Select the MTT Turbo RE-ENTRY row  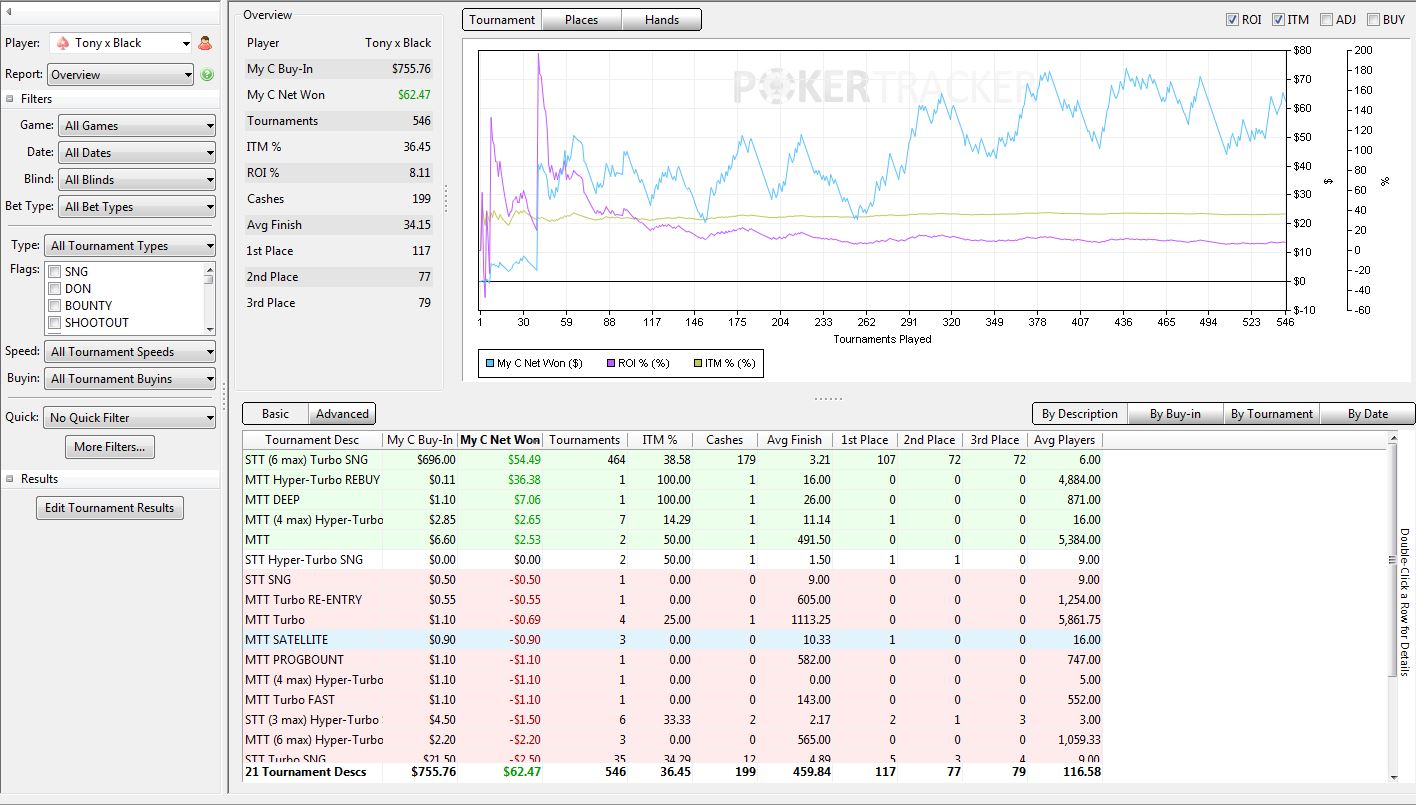pos(672,600)
